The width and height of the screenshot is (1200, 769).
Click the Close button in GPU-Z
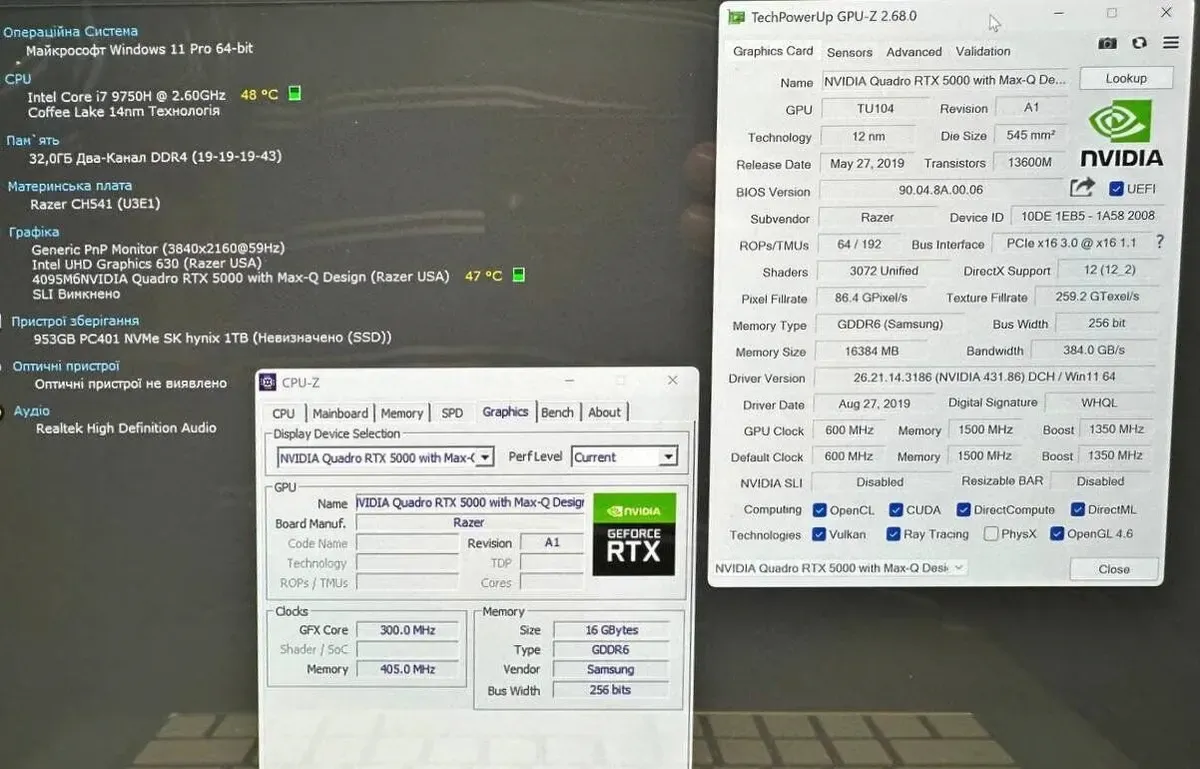click(1113, 569)
